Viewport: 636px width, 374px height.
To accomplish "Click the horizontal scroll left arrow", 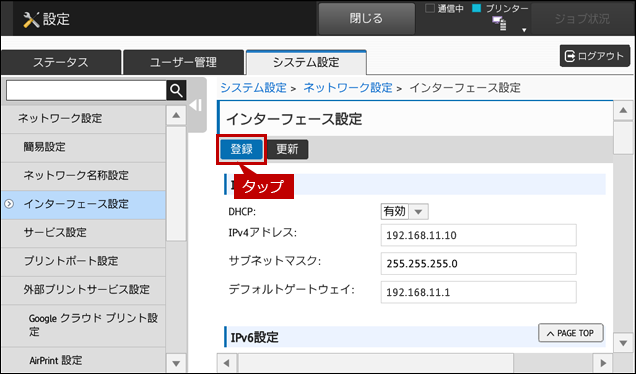I will point(227,363).
